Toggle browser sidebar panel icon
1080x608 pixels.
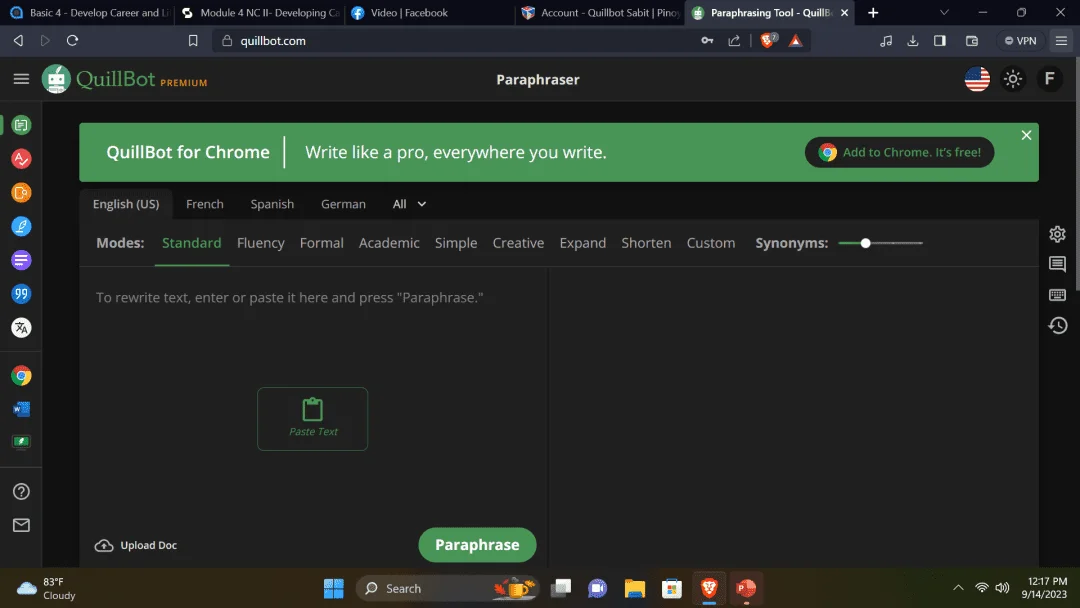[x=939, y=41]
